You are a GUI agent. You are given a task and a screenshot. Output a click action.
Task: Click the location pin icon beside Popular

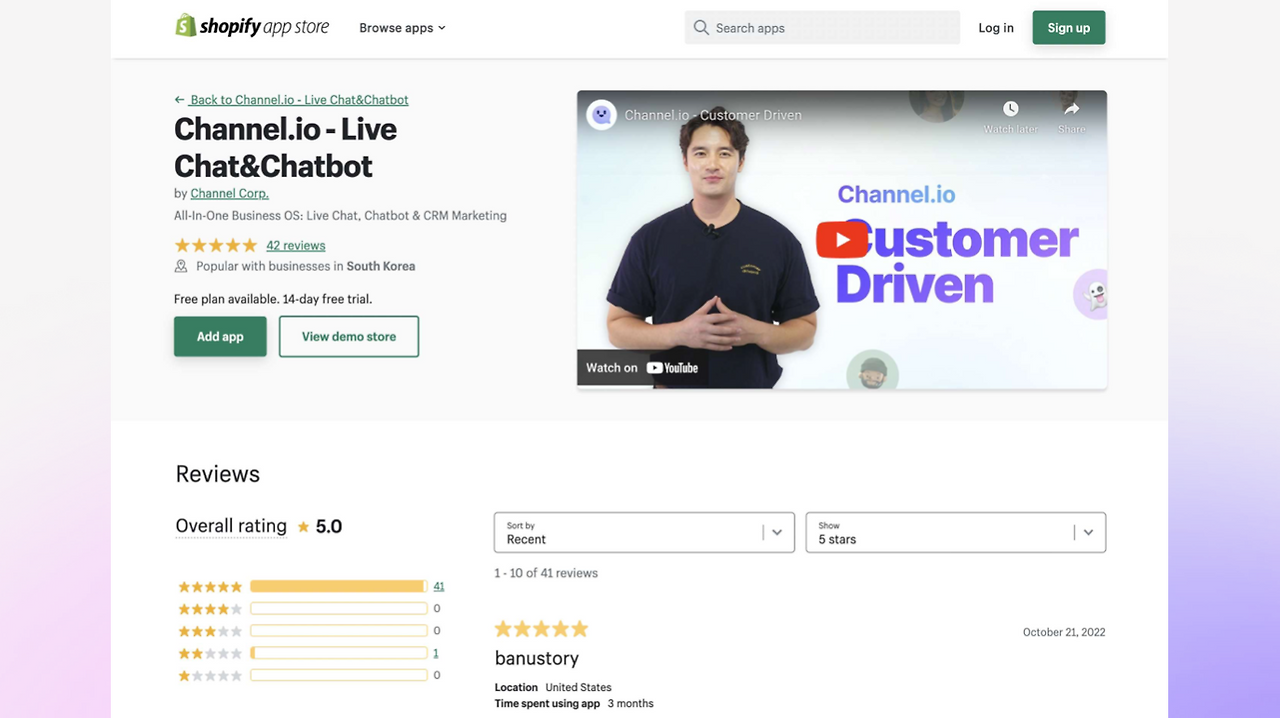click(181, 267)
